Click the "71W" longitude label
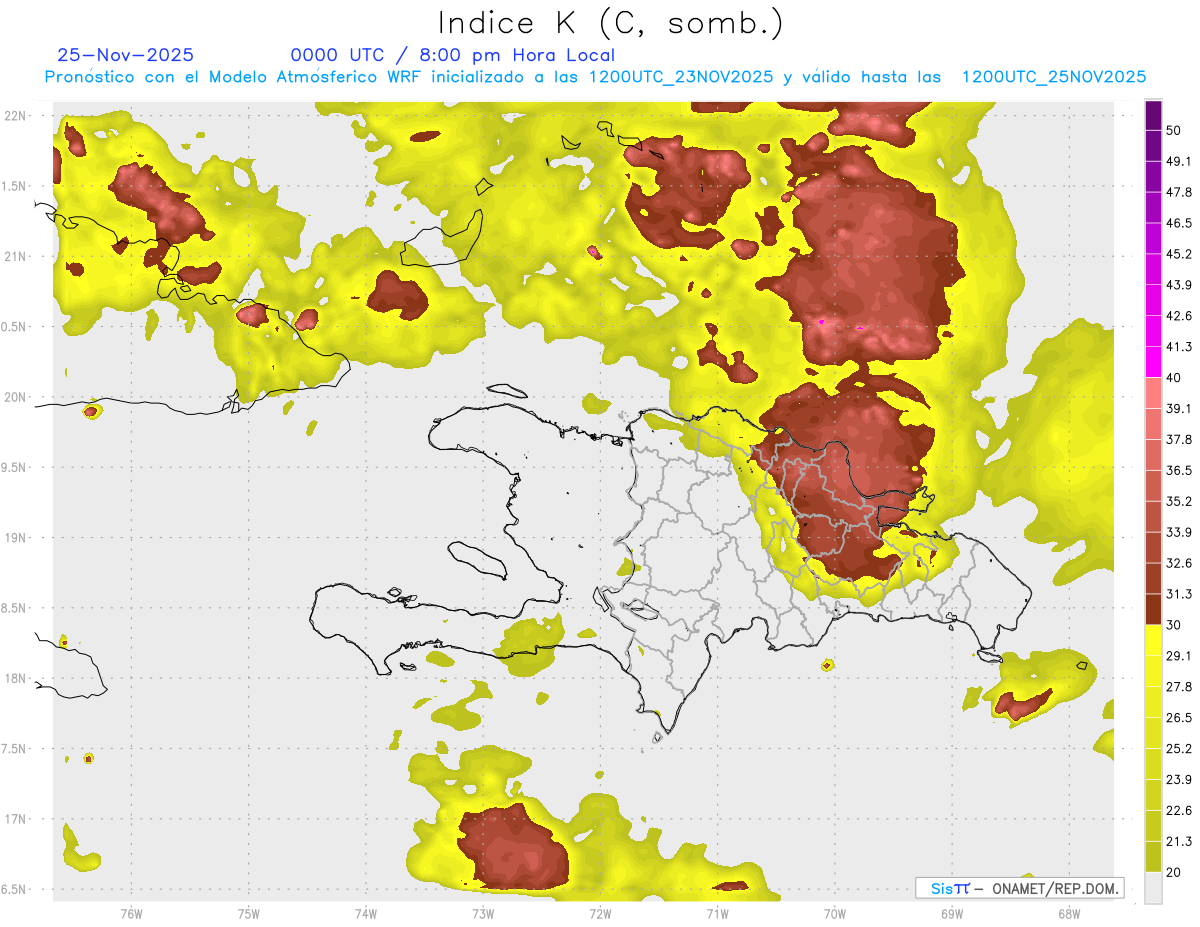This screenshot has width=1200, height=927. [717, 914]
